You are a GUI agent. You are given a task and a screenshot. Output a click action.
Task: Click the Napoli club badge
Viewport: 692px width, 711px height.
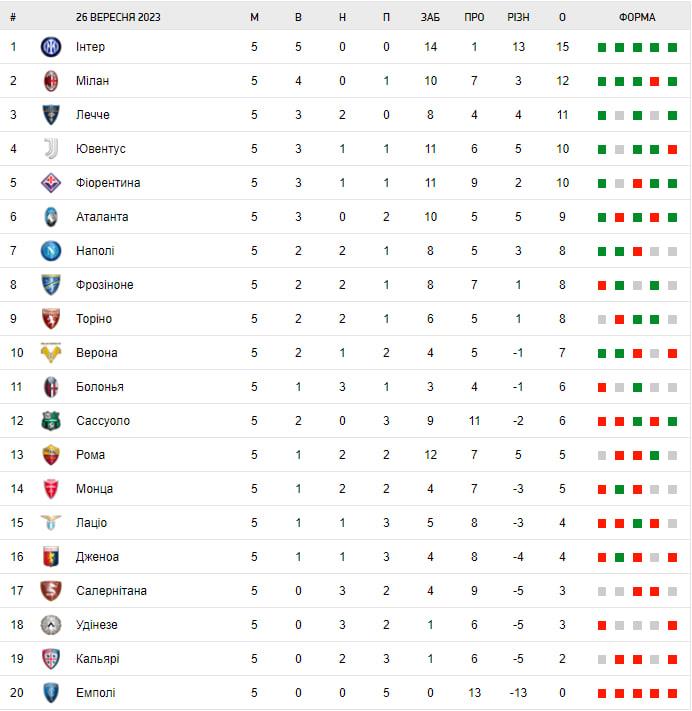pos(51,251)
